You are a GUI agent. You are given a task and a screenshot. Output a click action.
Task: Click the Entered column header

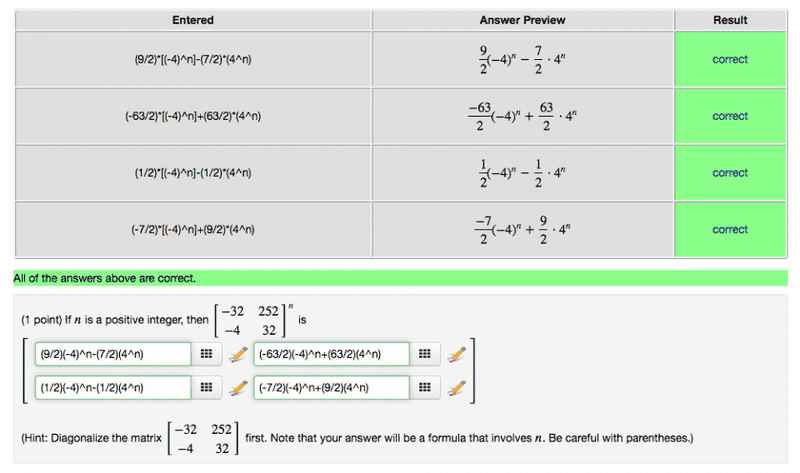pos(193,20)
